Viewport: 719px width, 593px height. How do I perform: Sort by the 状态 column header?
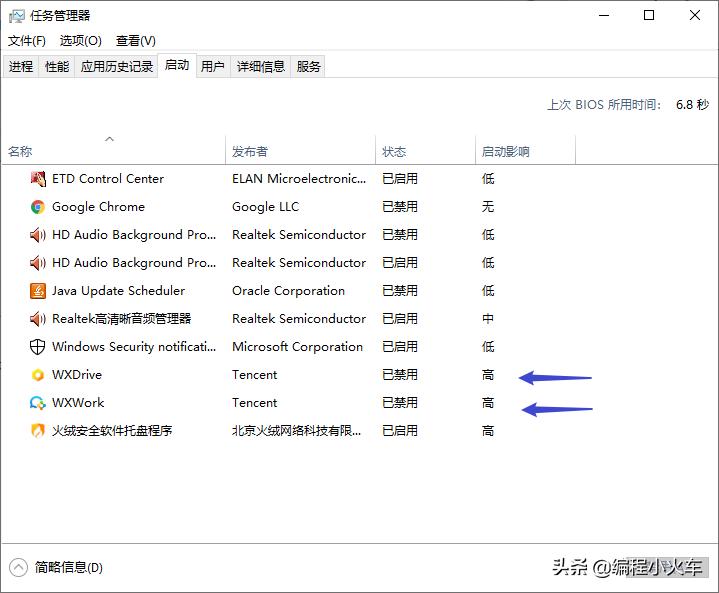pos(426,150)
